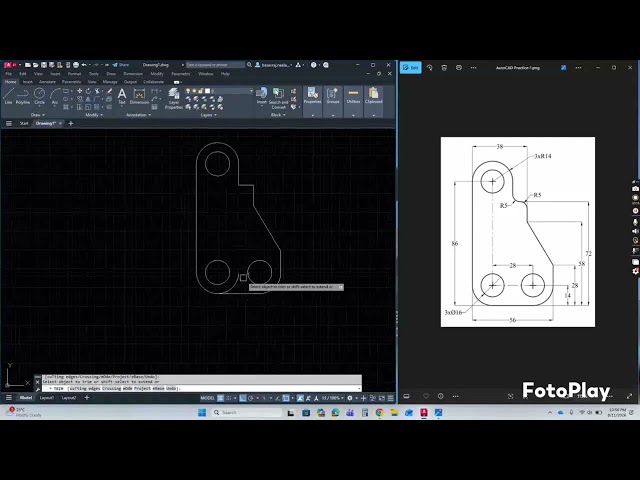Image resolution: width=640 pixels, height=480 pixels.
Task: Click the Windows taskbar Search box
Action: [x=247, y=413]
